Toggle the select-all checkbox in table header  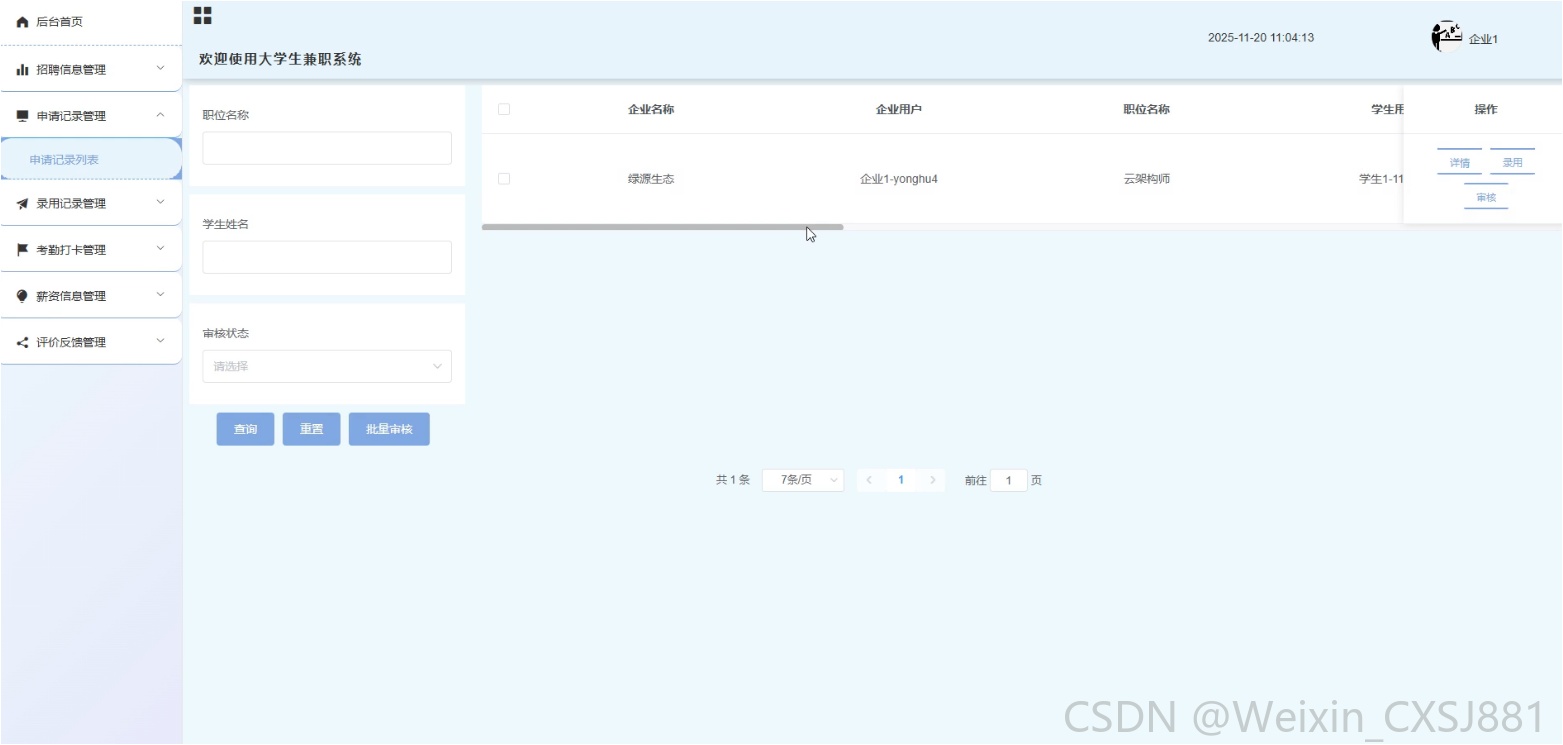pyautogui.click(x=504, y=109)
